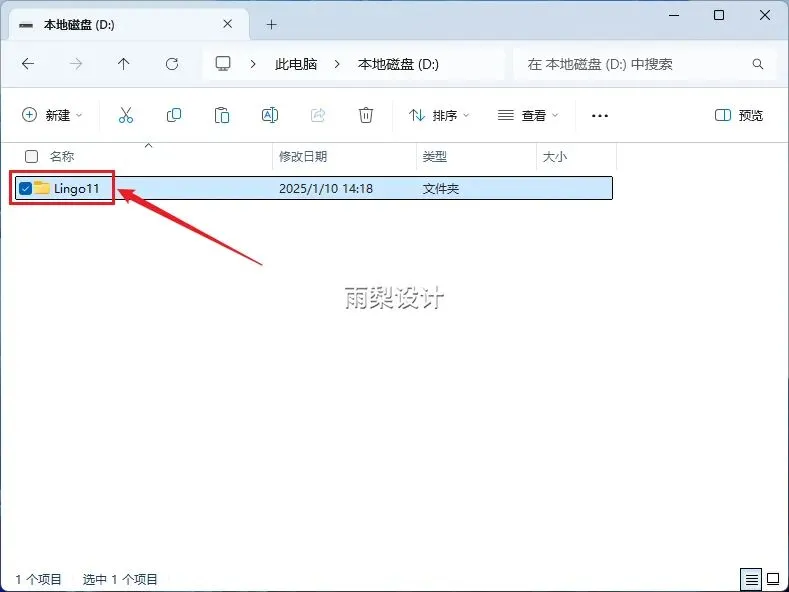The width and height of the screenshot is (789, 592).
Task: Click 本地磁盘 (D:) breadcrumb in address bar
Action: pyautogui.click(x=398, y=64)
